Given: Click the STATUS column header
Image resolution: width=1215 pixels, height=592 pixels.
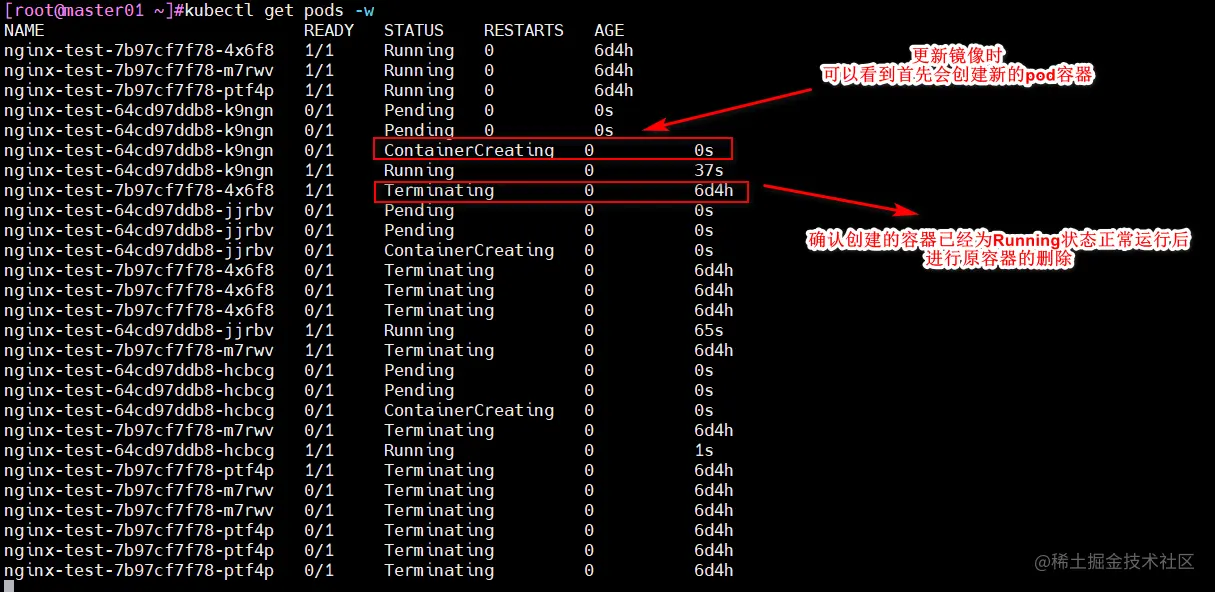Looking at the screenshot, I should [x=414, y=30].
